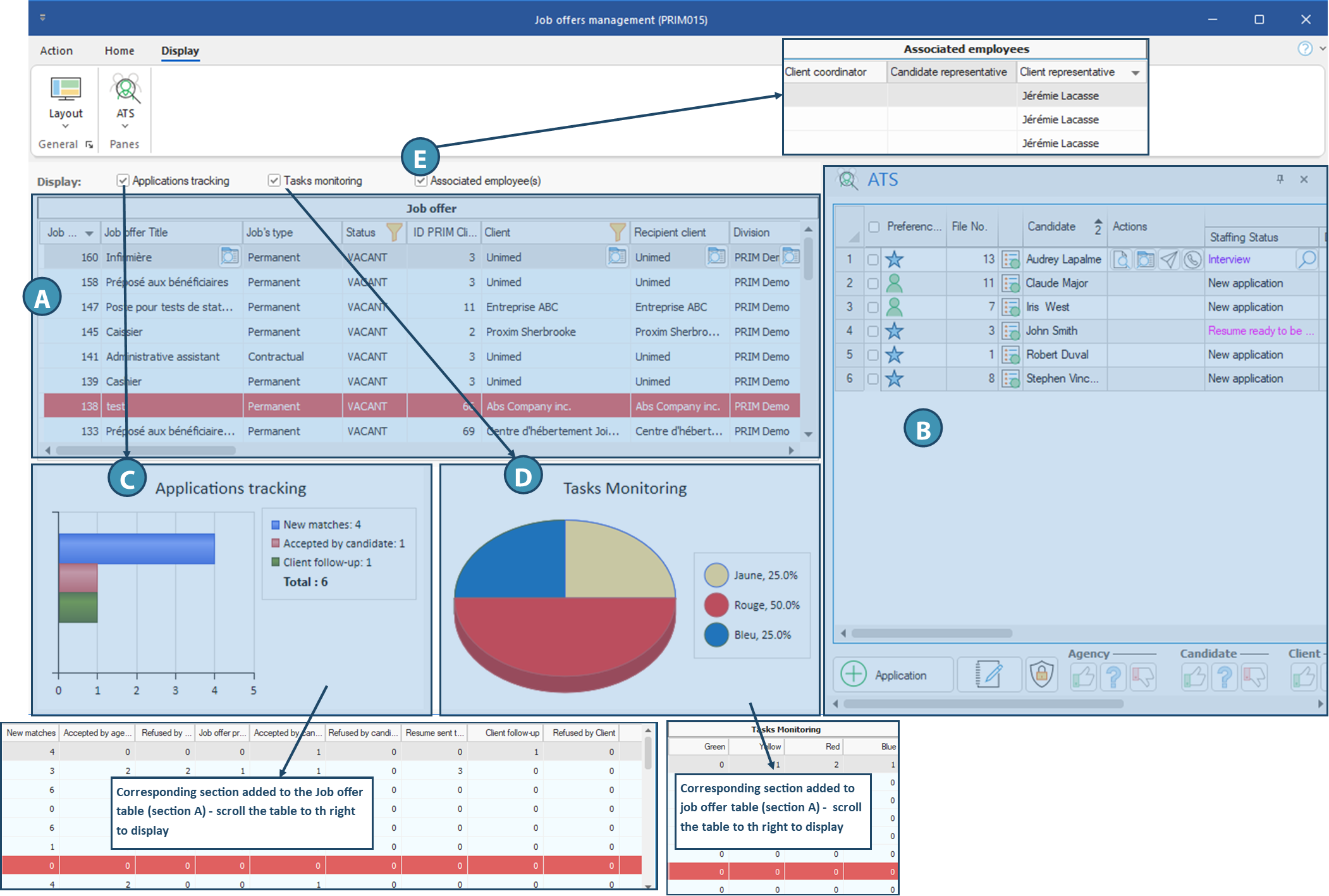Click the send paper-plane icon in Actions
Image resolution: width=1329 pixels, height=896 pixels.
click(1169, 259)
